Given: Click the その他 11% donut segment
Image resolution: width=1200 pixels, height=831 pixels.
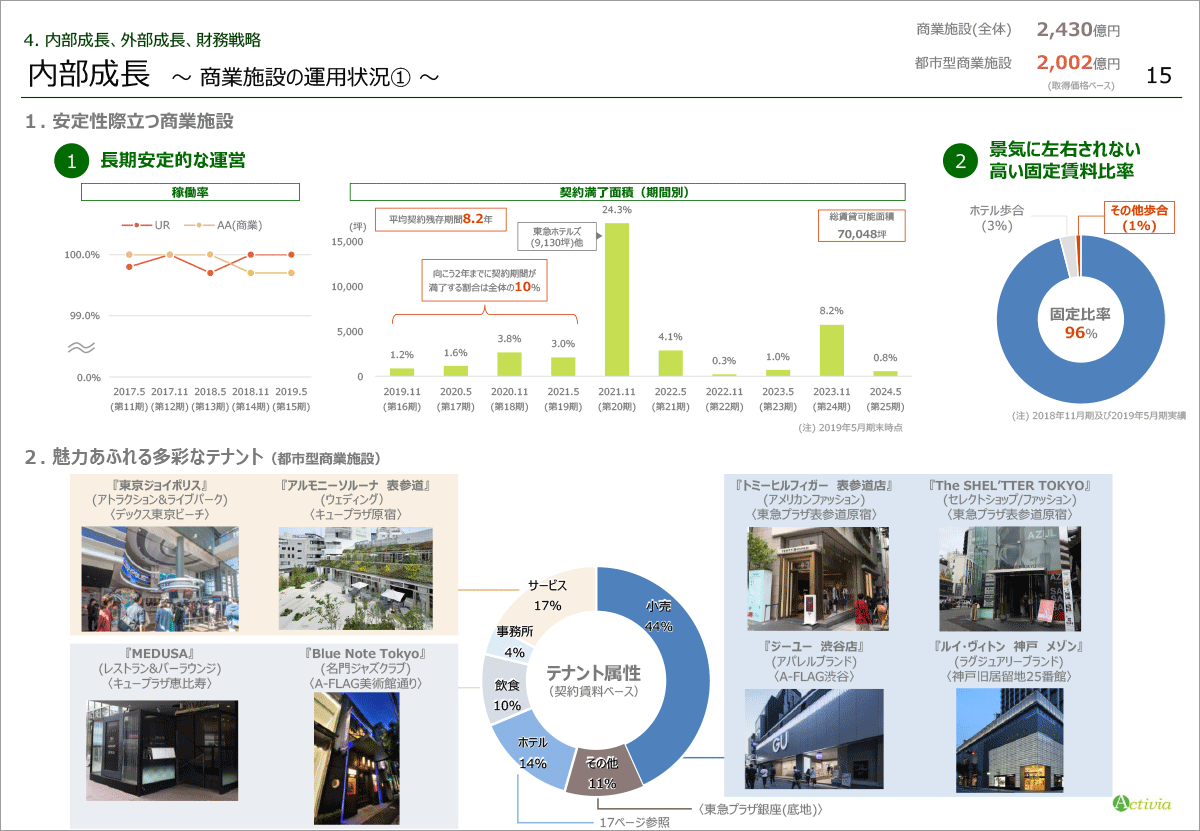Looking at the screenshot, I should click(x=601, y=772).
